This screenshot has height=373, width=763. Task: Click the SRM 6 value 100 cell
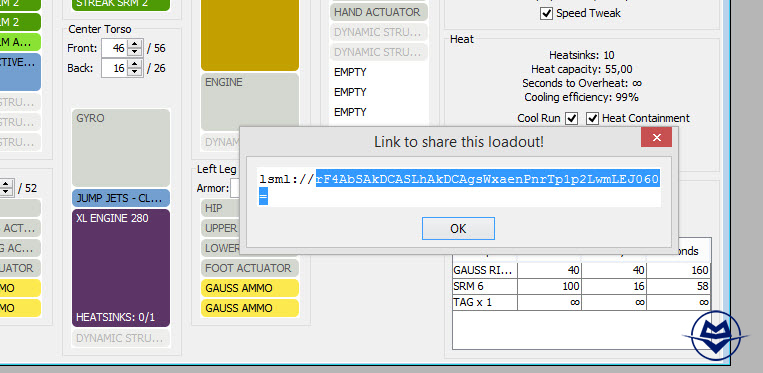(x=549, y=286)
